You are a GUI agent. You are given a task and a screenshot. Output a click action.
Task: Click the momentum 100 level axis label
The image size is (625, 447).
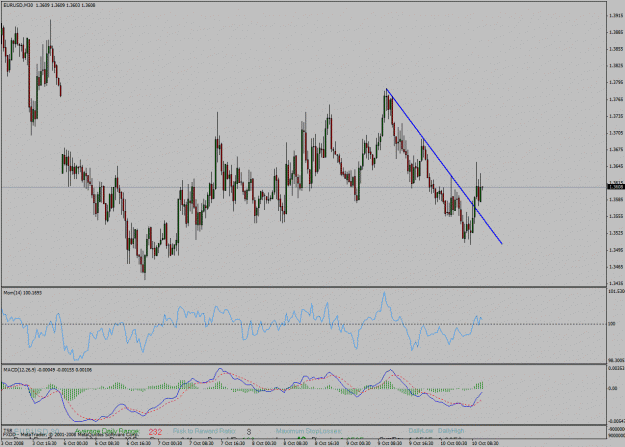[x=611, y=324]
